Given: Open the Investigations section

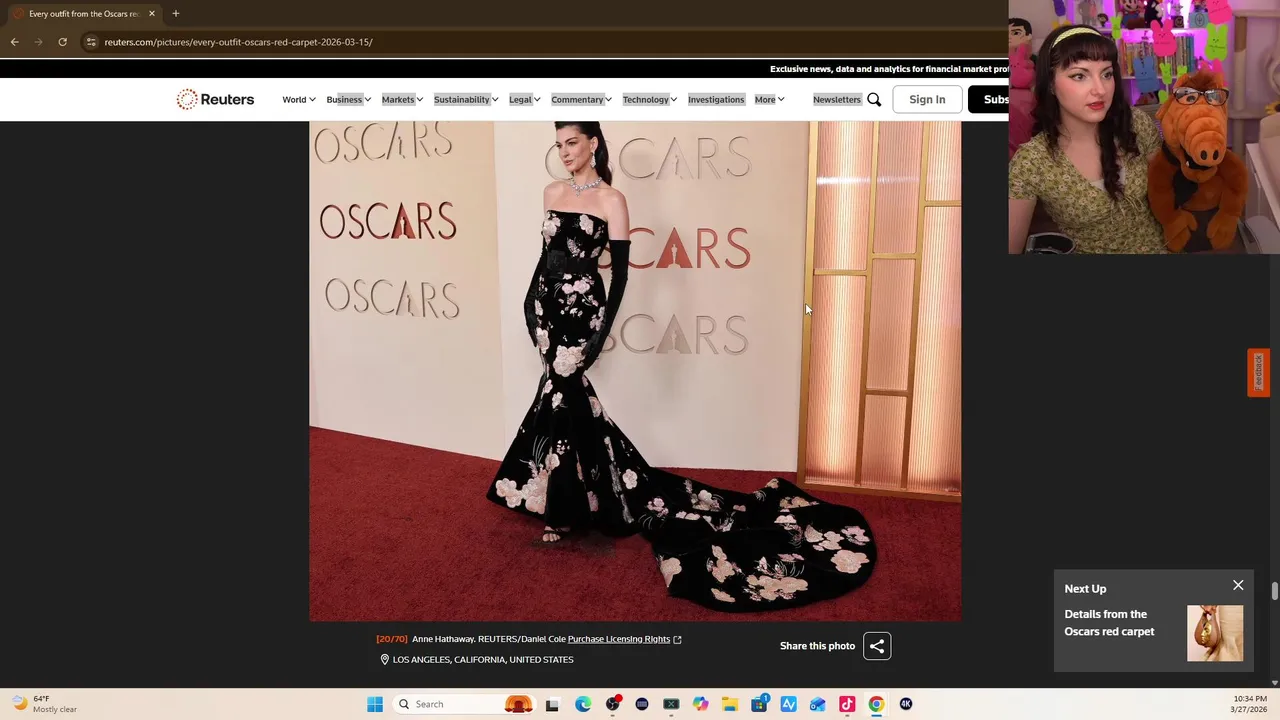Looking at the screenshot, I should [716, 99].
